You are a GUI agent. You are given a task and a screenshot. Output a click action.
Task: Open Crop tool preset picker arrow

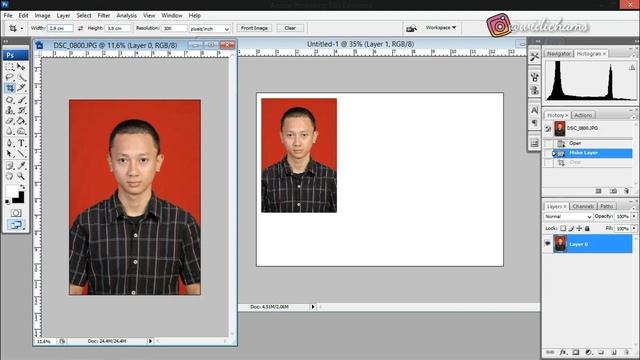22,29
